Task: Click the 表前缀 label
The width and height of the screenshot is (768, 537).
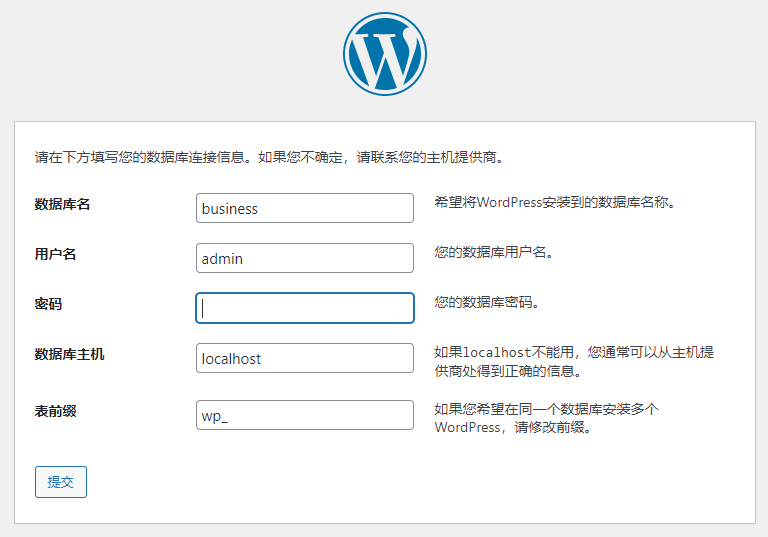Action: coord(55,411)
